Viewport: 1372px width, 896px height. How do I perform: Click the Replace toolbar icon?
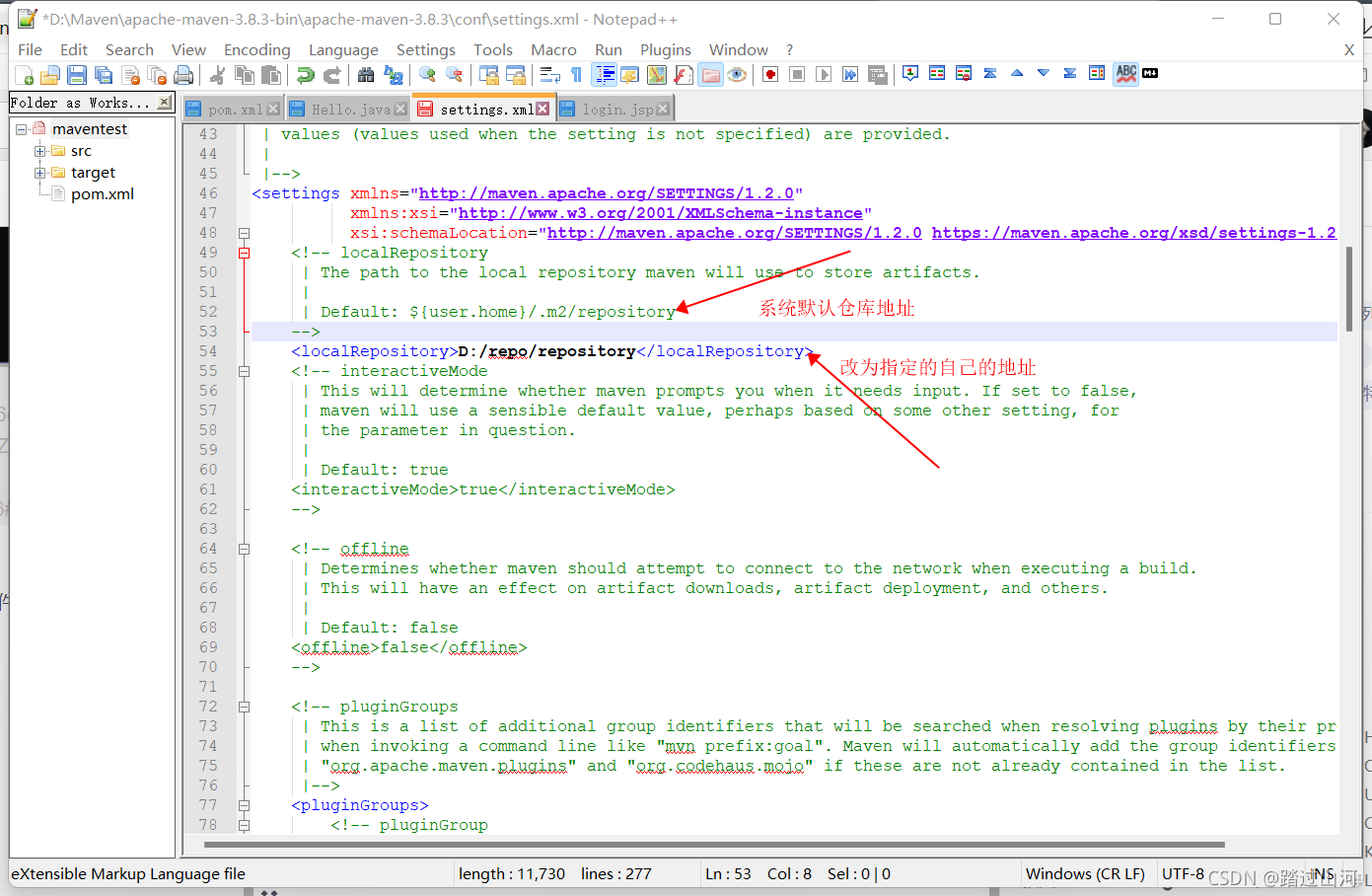[x=394, y=75]
